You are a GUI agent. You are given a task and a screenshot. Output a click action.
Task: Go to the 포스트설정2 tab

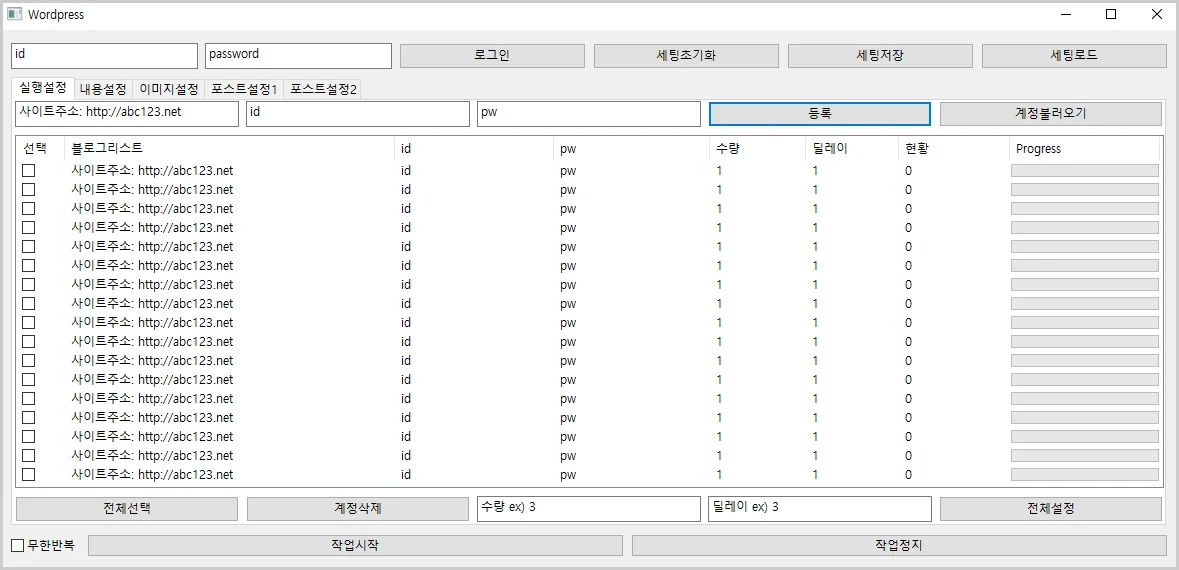click(x=323, y=89)
